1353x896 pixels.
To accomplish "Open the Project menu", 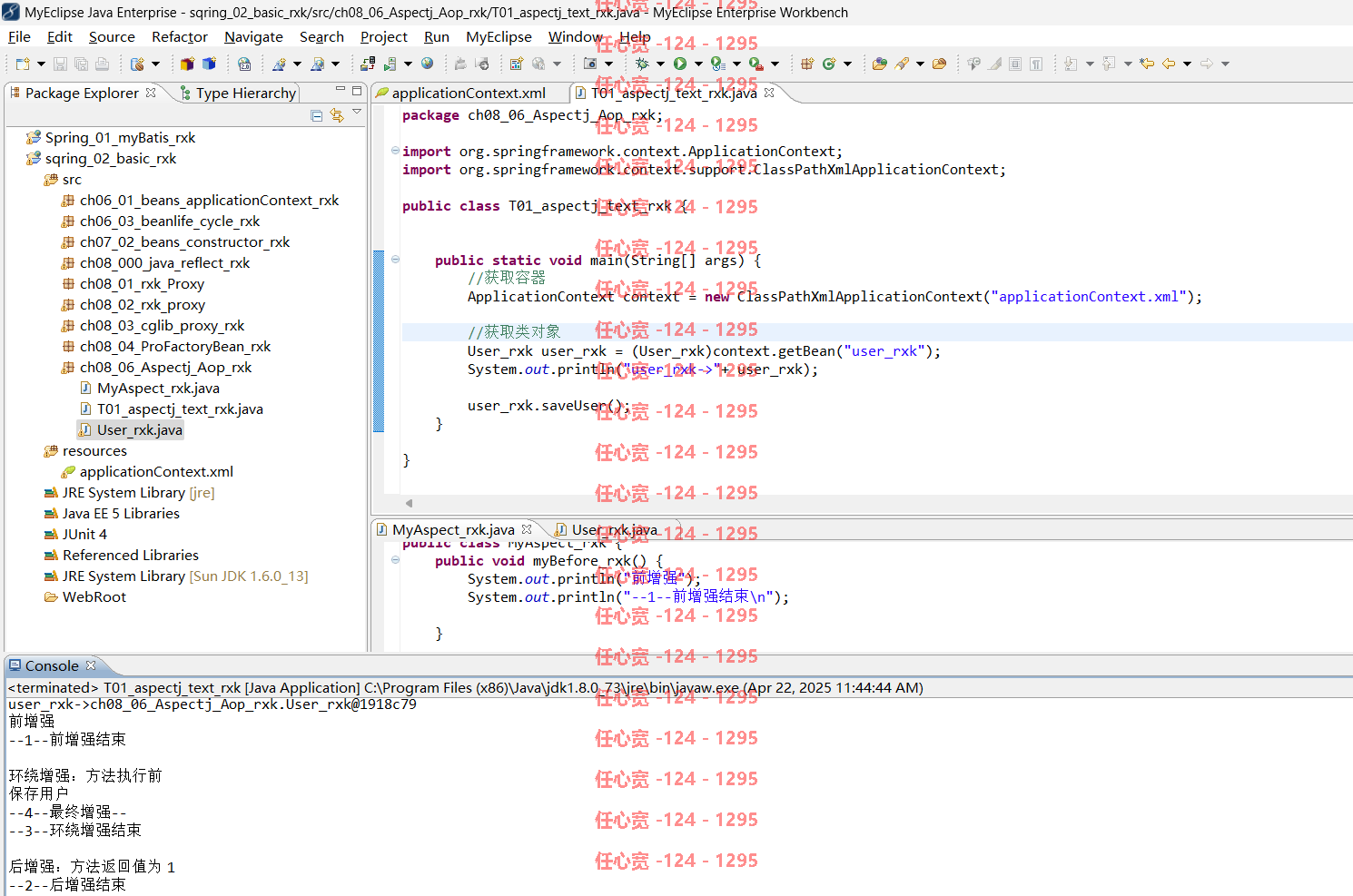I will point(384,36).
